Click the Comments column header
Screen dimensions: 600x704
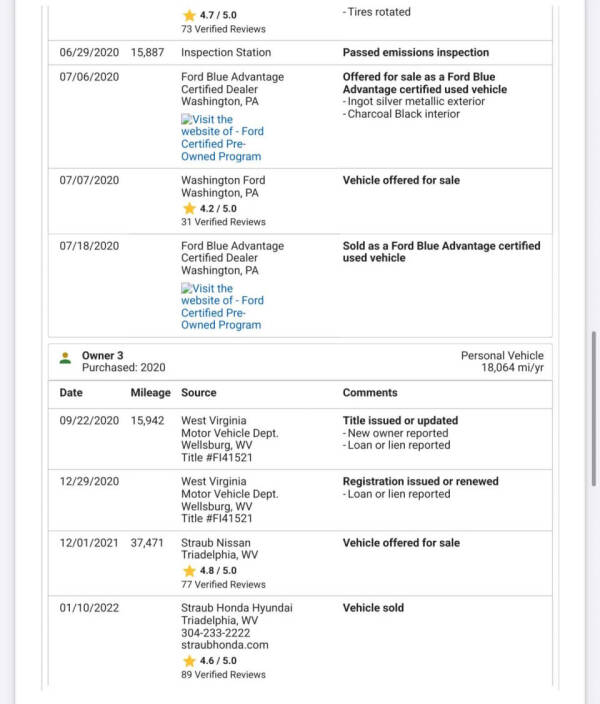pyautogui.click(x=370, y=393)
